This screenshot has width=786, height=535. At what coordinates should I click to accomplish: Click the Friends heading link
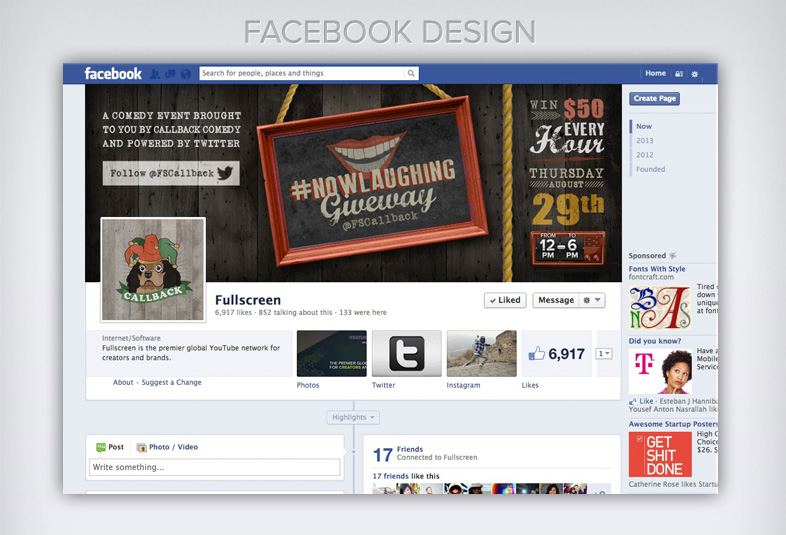point(410,449)
